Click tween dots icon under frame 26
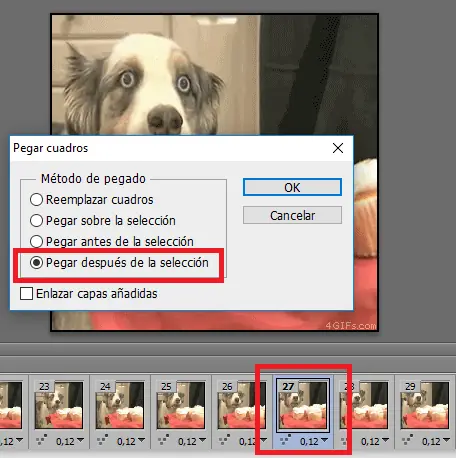This screenshot has width=456, height=458. click(x=225, y=440)
